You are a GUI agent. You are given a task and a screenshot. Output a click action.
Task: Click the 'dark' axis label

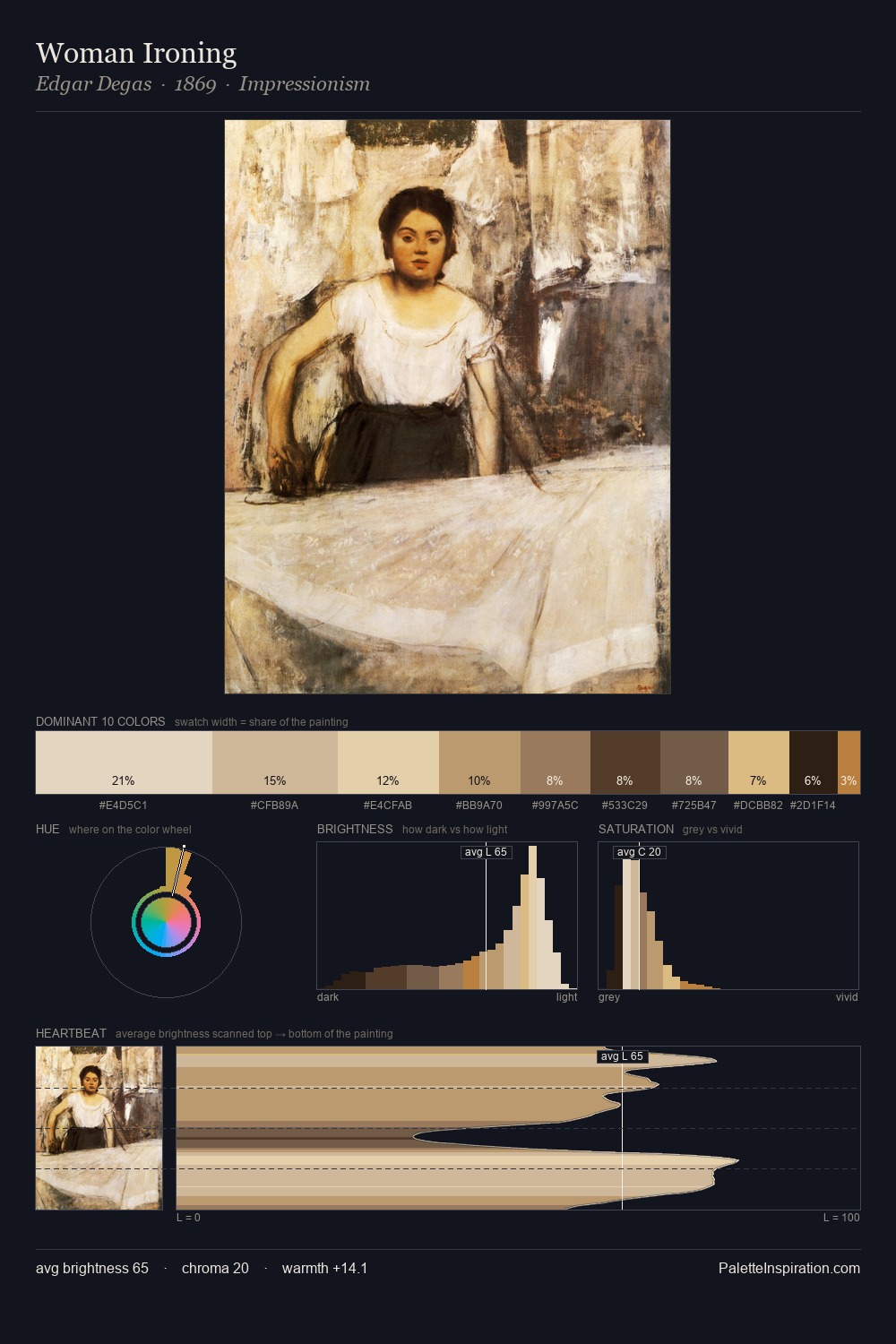pyautogui.click(x=328, y=997)
